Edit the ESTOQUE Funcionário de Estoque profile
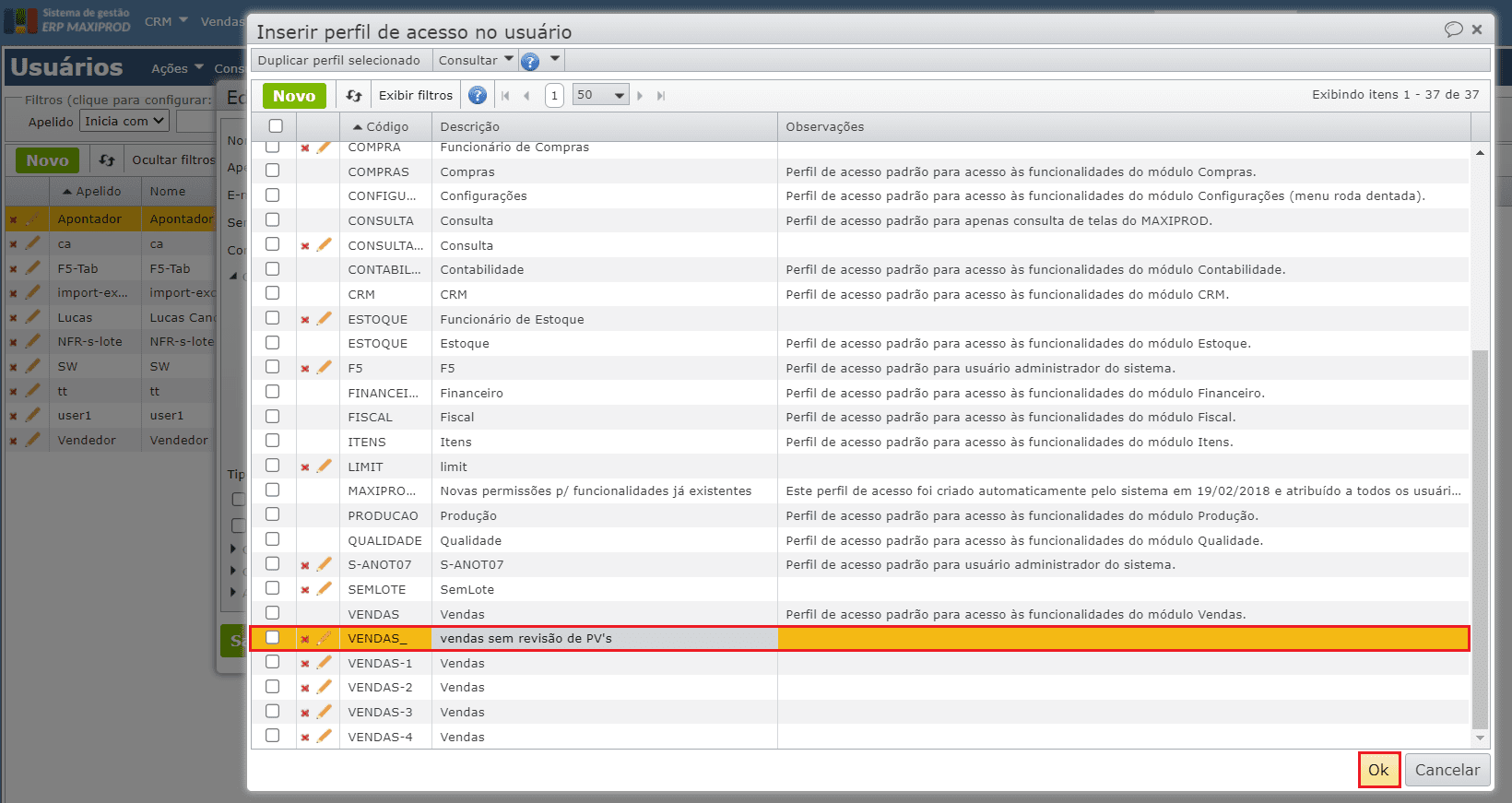Screen dimensions: 1512x803 click(x=324, y=319)
